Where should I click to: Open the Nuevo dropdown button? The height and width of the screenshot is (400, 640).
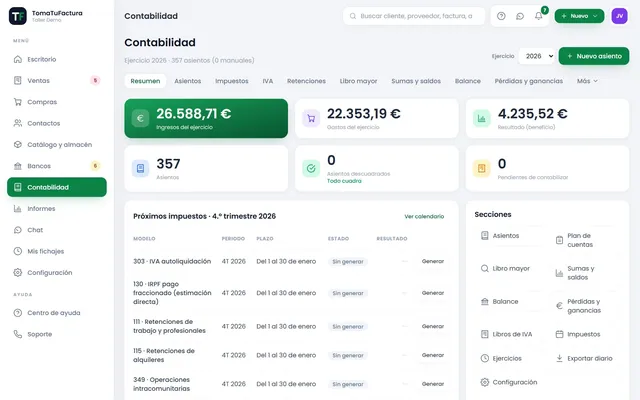click(579, 16)
